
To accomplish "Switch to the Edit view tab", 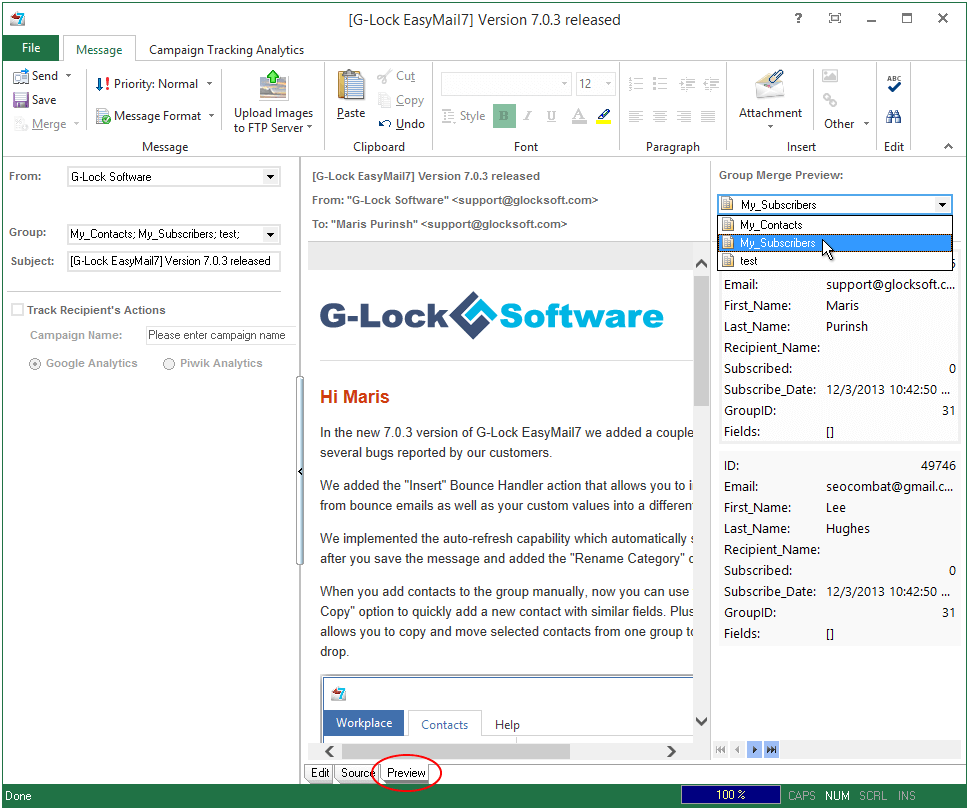I will pyautogui.click(x=319, y=773).
